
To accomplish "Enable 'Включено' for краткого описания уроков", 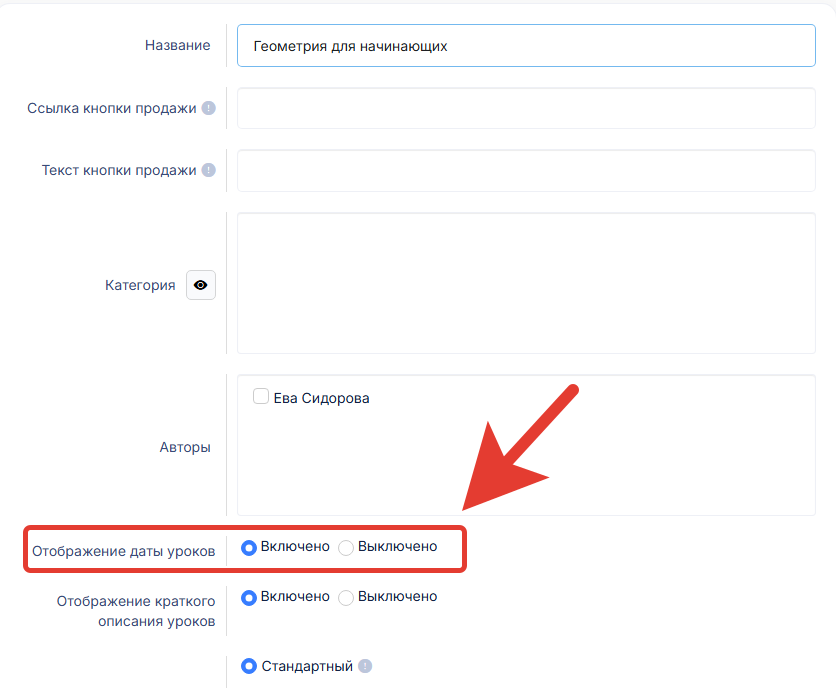I will pyautogui.click(x=249, y=597).
